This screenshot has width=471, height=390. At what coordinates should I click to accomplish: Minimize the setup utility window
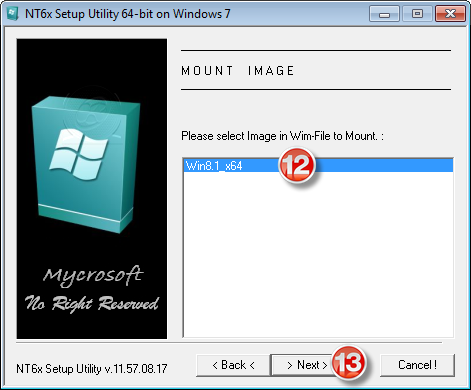point(384,14)
